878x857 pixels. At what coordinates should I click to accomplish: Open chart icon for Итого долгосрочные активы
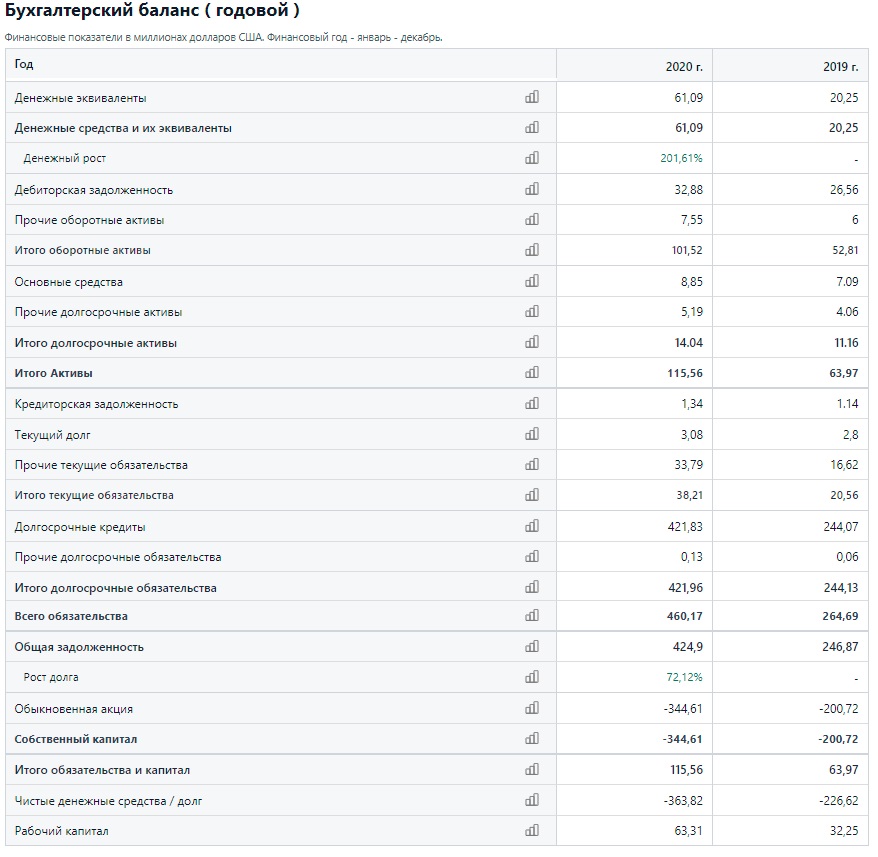point(532,342)
